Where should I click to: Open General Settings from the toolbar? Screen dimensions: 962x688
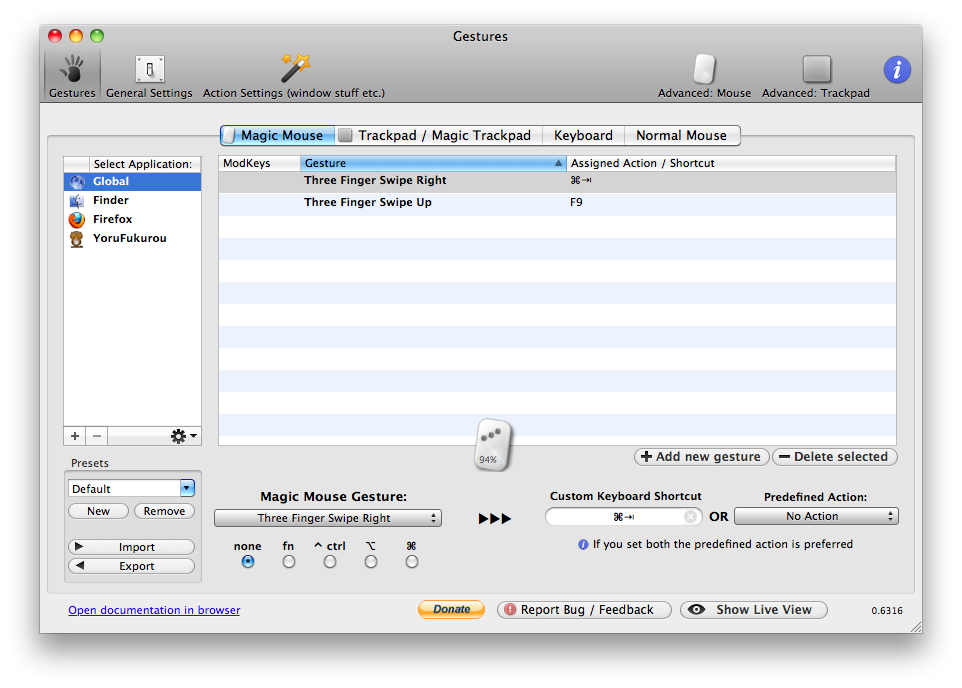[149, 75]
